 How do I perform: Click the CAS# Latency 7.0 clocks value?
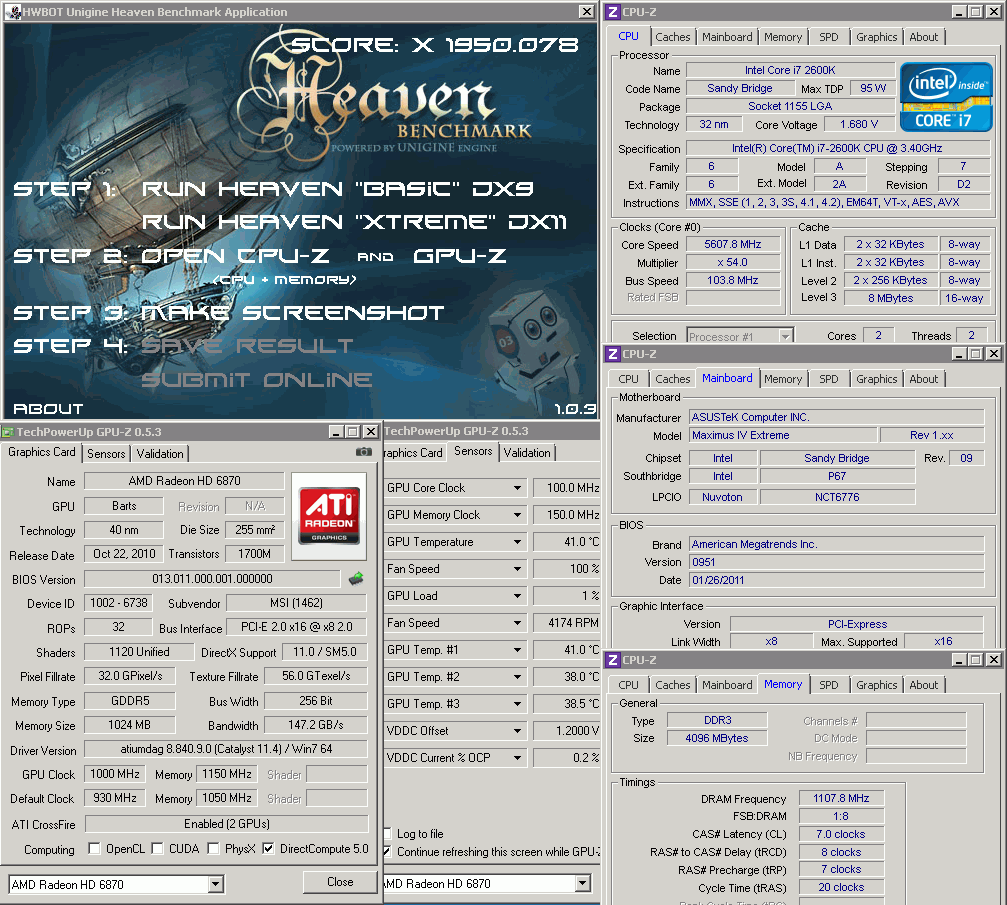[x=841, y=834]
